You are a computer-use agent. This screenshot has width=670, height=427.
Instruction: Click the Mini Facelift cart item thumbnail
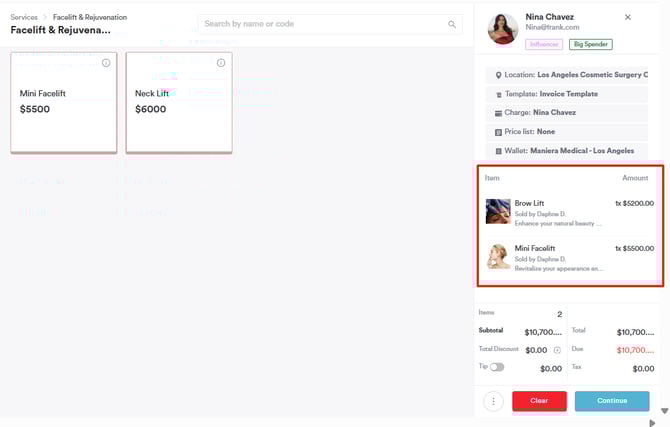497,257
